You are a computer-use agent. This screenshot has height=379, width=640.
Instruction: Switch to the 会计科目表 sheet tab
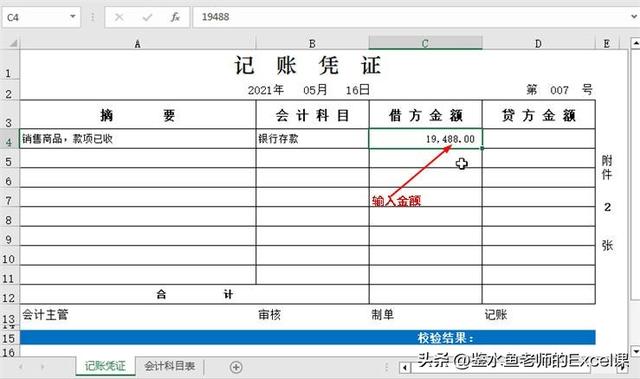coord(169,366)
